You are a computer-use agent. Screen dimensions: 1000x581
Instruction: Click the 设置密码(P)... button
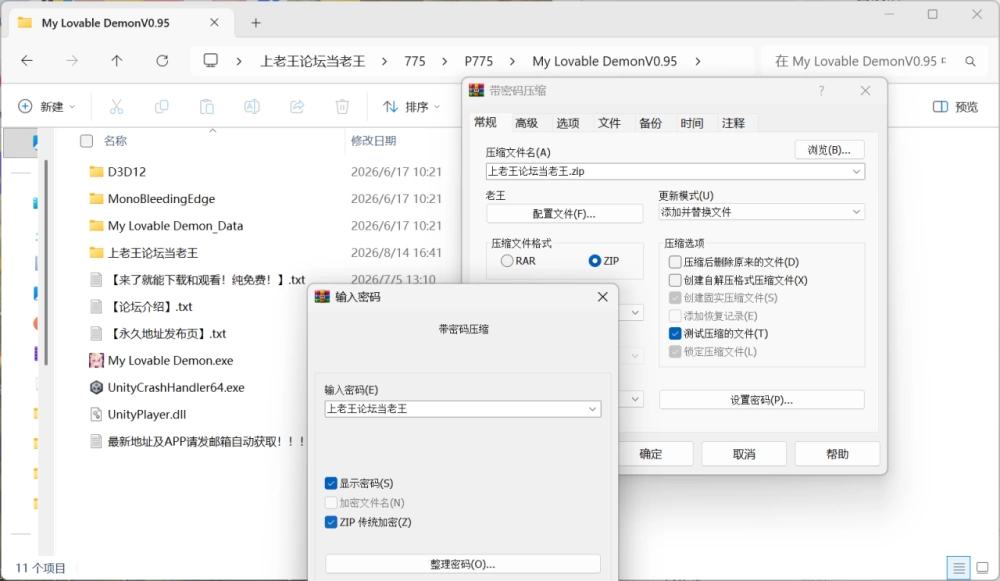pyautogui.click(x=761, y=400)
